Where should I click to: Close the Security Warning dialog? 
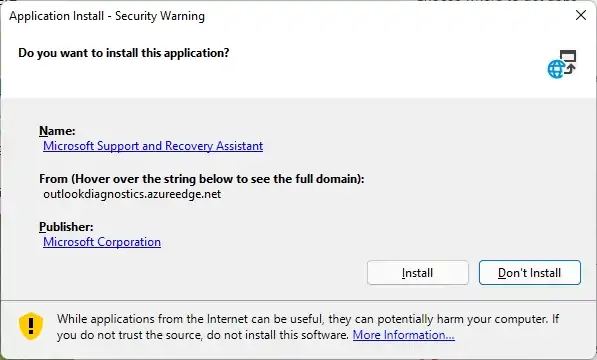pyautogui.click(x=581, y=15)
